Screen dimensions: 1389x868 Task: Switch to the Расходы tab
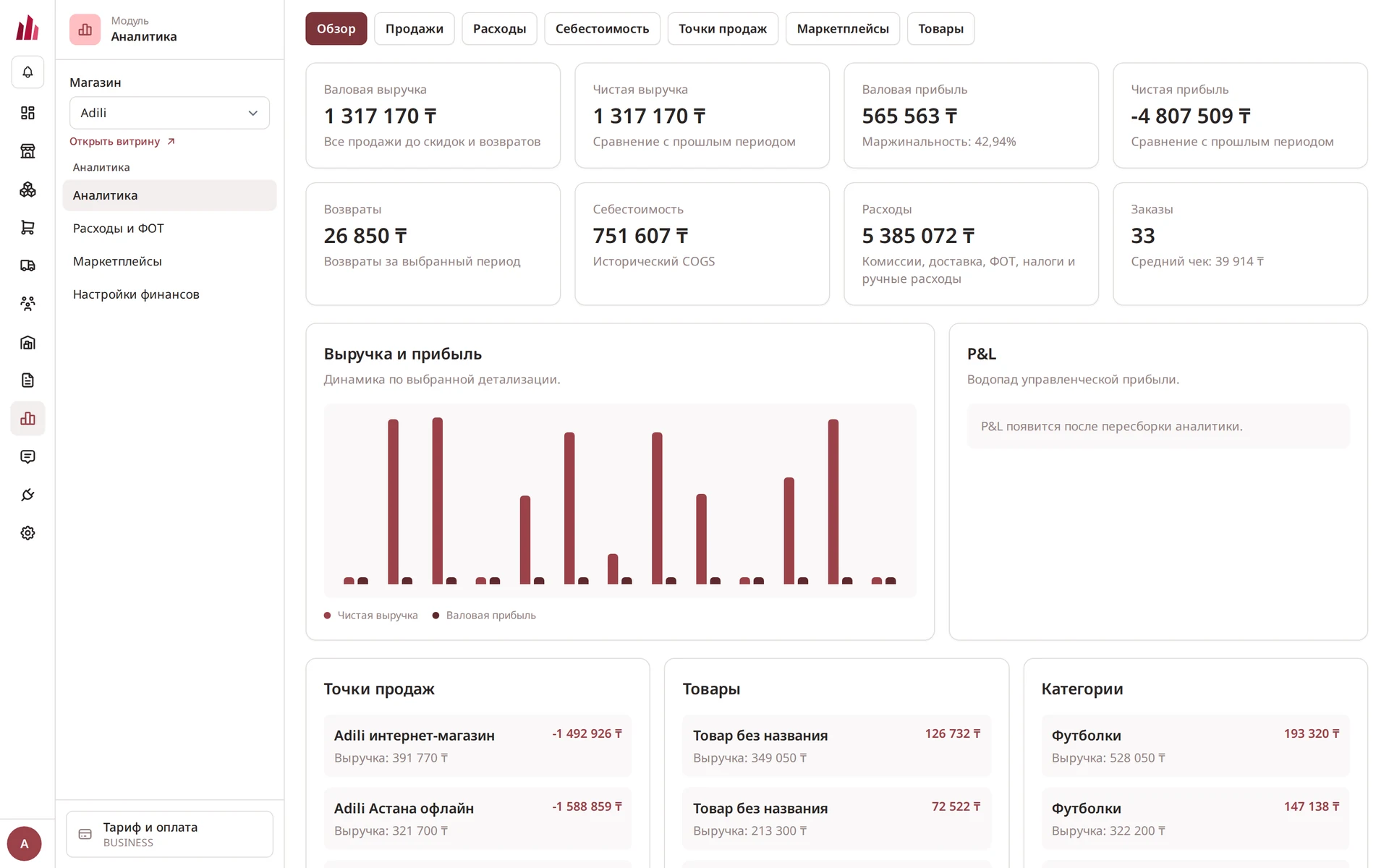(499, 29)
